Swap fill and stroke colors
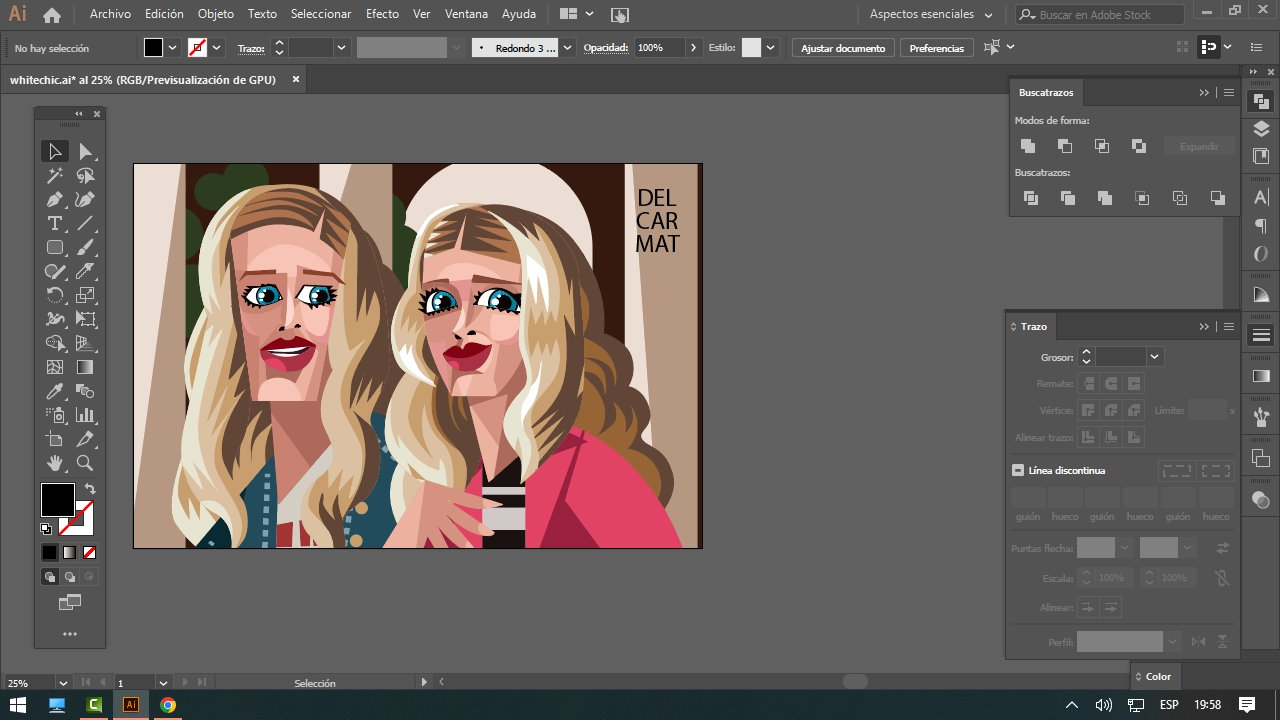The height and width of the screenshot is (720, 1280). click(89, 488)
